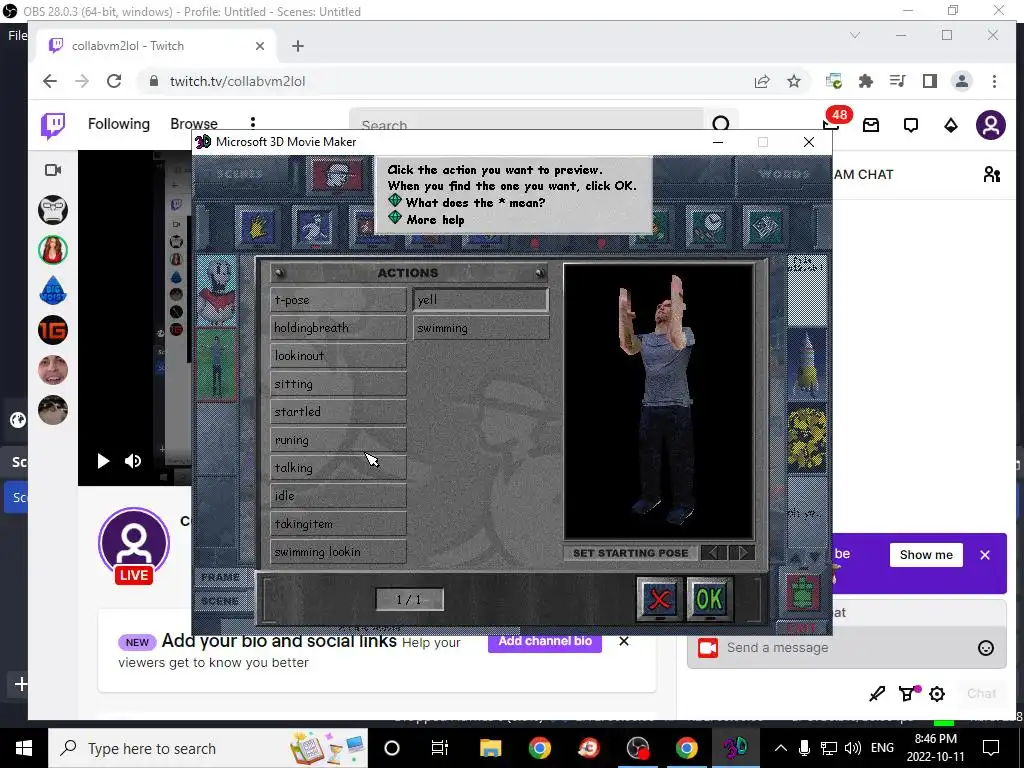This screenshot has width=1024, height=768.
Task: Click the 1 / 1 page indicator
Action: click(409, 600)
